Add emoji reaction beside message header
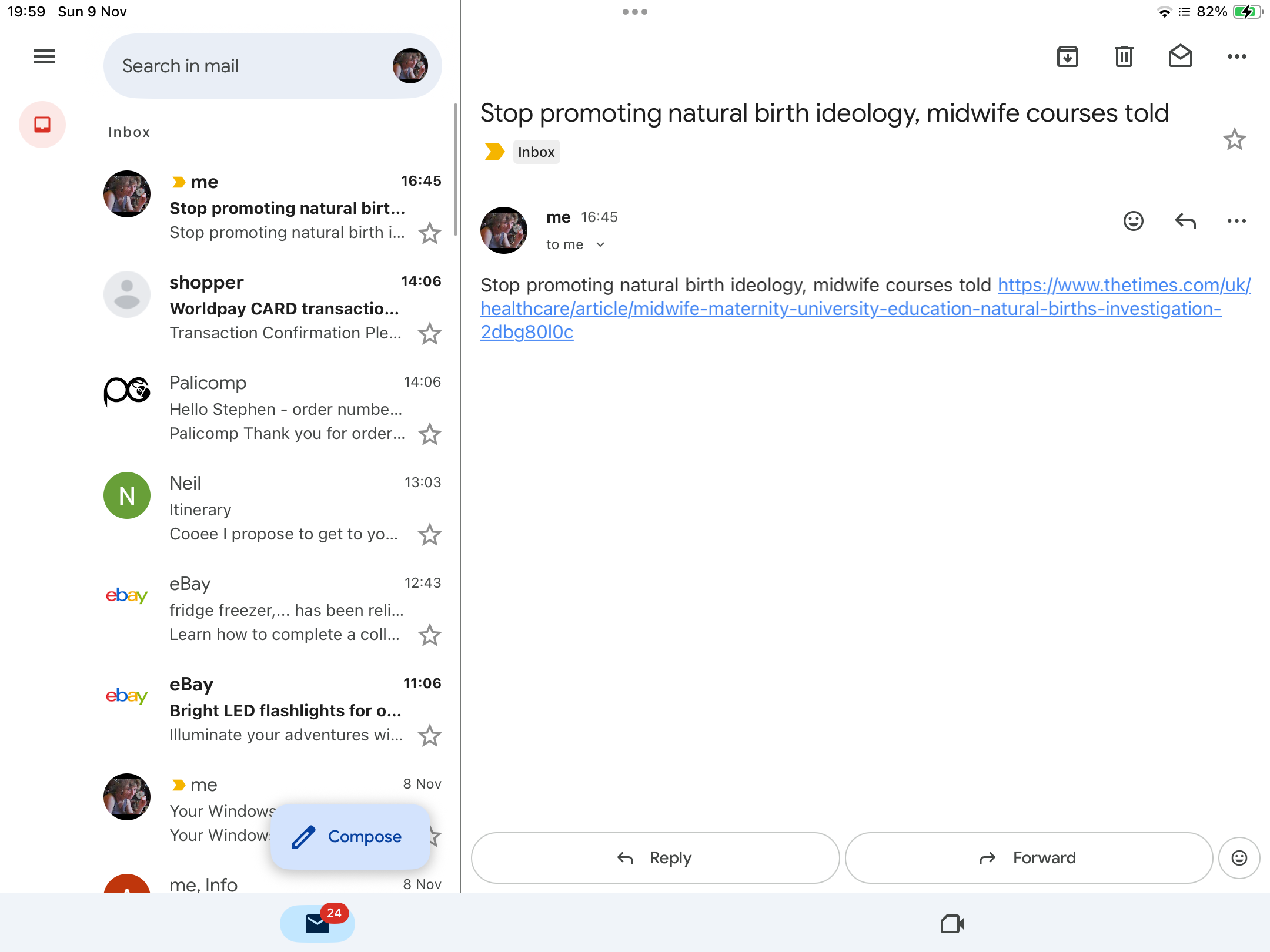The width and height of the screenshot is (1270, 952). (x=1133, y=221)
